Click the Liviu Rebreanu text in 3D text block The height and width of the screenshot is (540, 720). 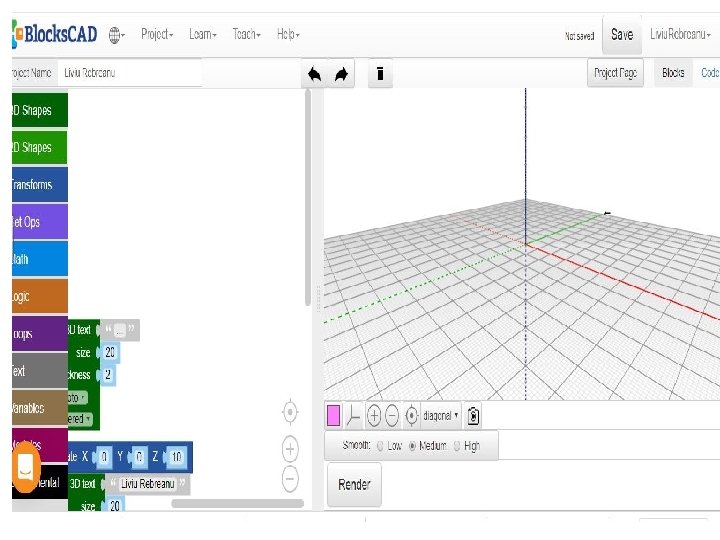(x=148, y=484)
